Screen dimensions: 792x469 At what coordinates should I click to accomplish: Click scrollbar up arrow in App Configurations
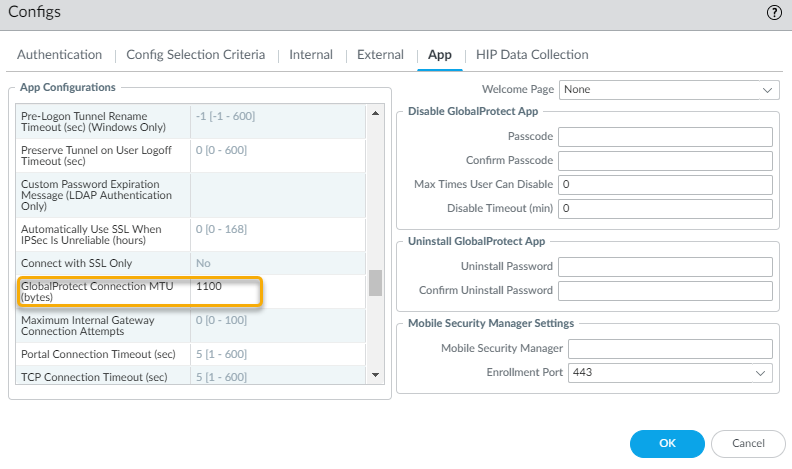coord(376,112)
